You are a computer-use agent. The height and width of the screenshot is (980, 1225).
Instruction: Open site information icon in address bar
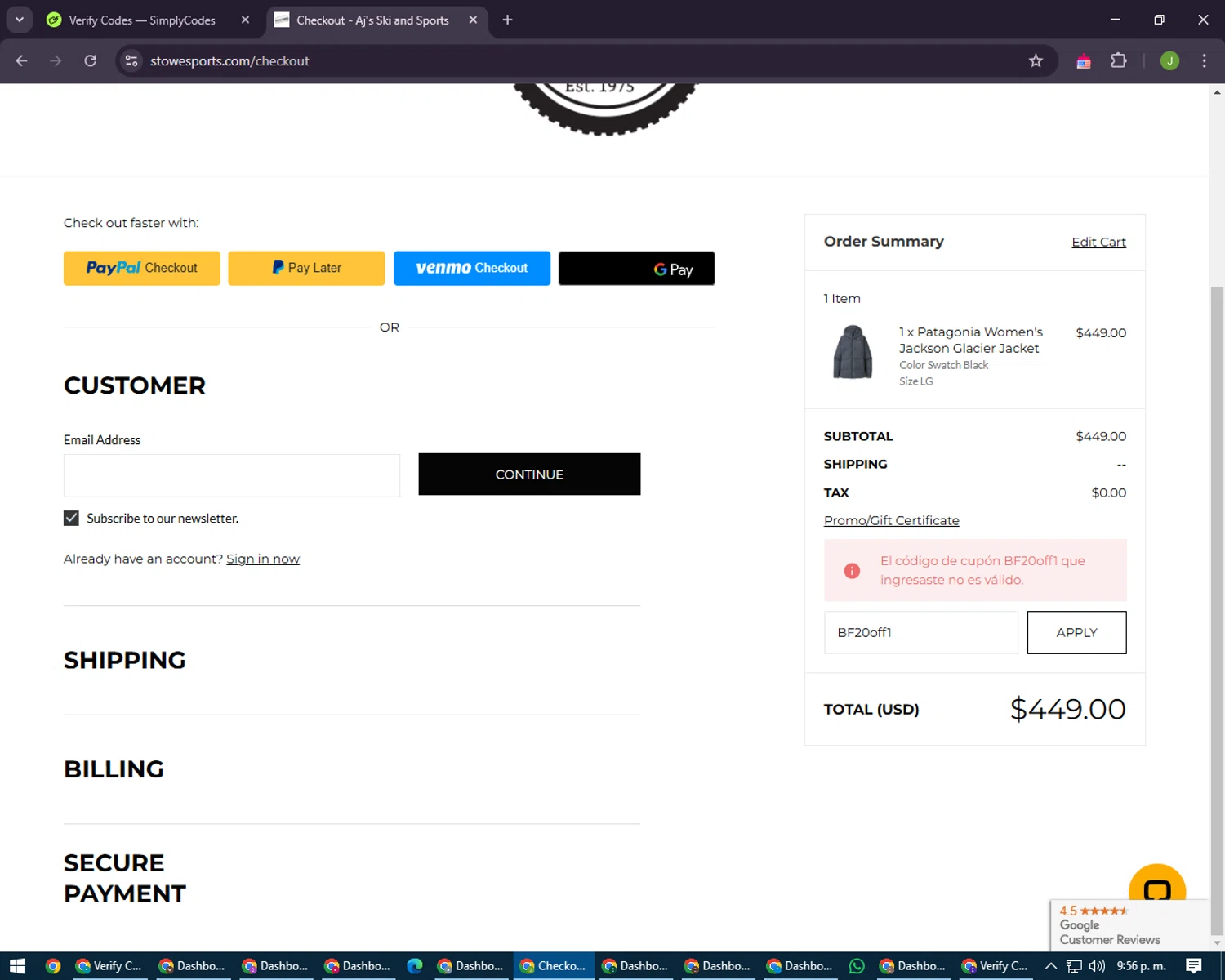tap(131, 60)
